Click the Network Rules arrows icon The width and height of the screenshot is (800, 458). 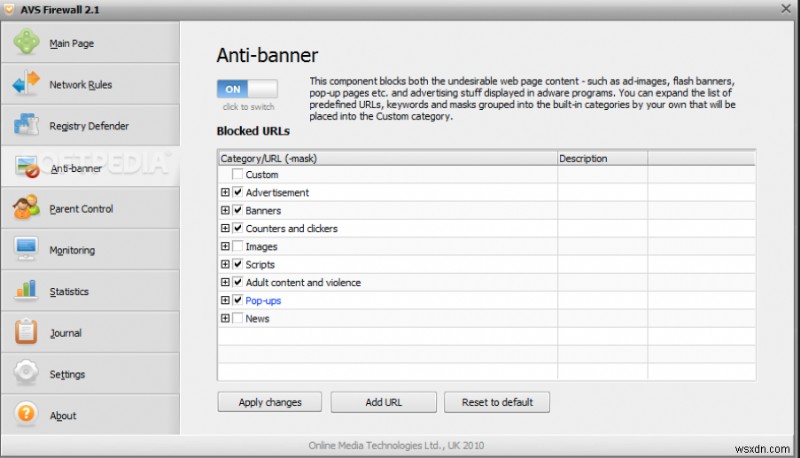[x=26, y=83]
